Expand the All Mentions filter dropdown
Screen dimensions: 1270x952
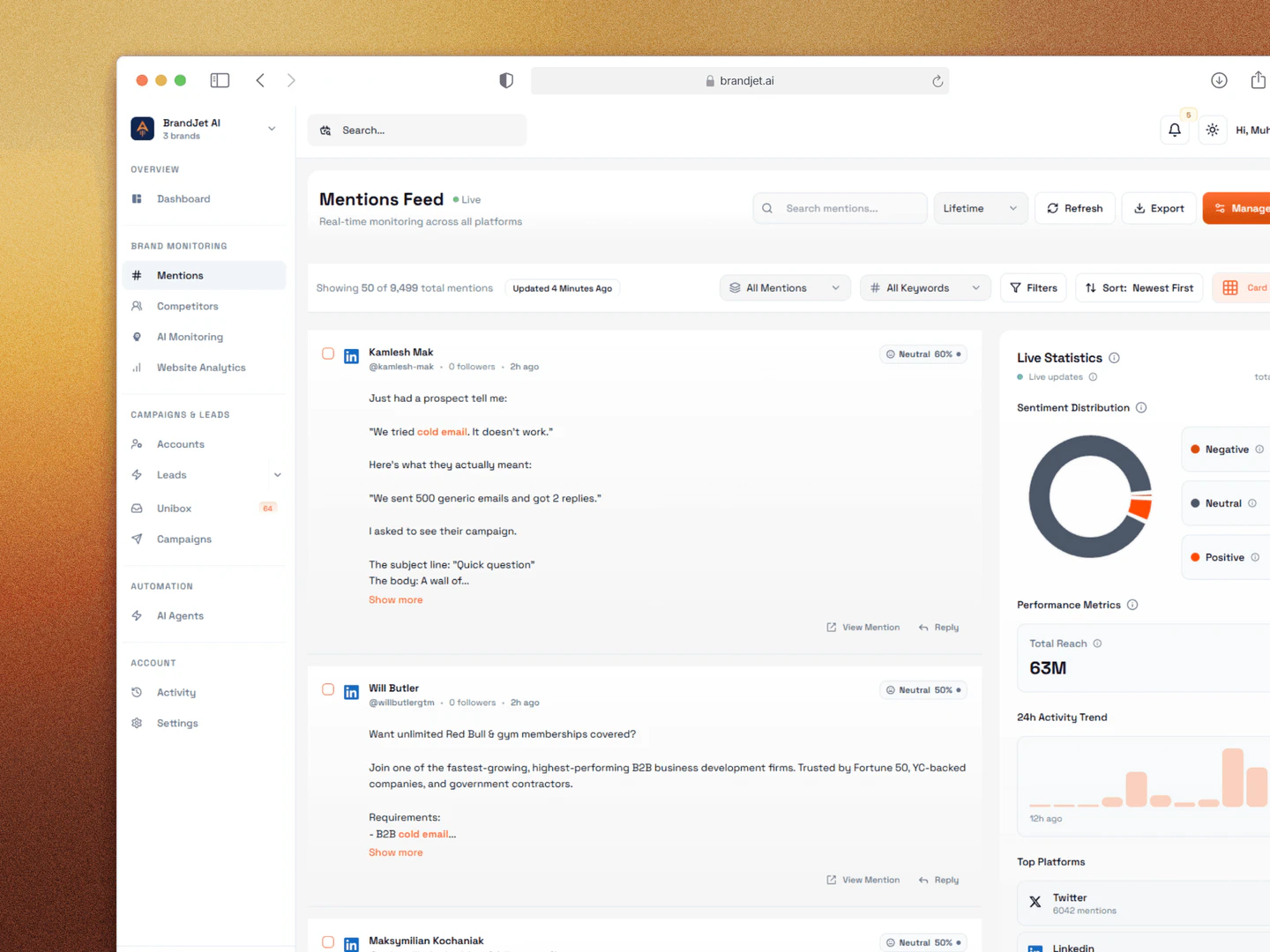784,287
